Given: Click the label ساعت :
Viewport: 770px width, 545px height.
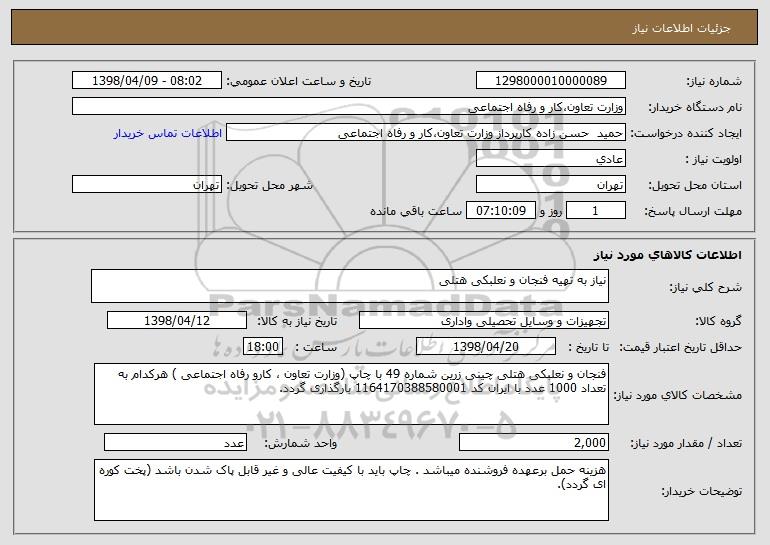Looking at the screenshot, I should tap(316, 347).
